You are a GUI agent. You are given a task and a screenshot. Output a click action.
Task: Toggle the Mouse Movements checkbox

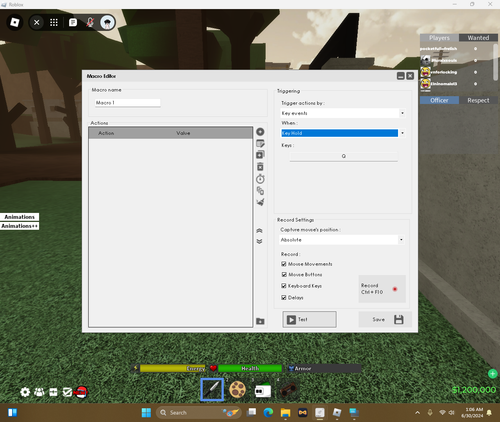tap(284, 264)
